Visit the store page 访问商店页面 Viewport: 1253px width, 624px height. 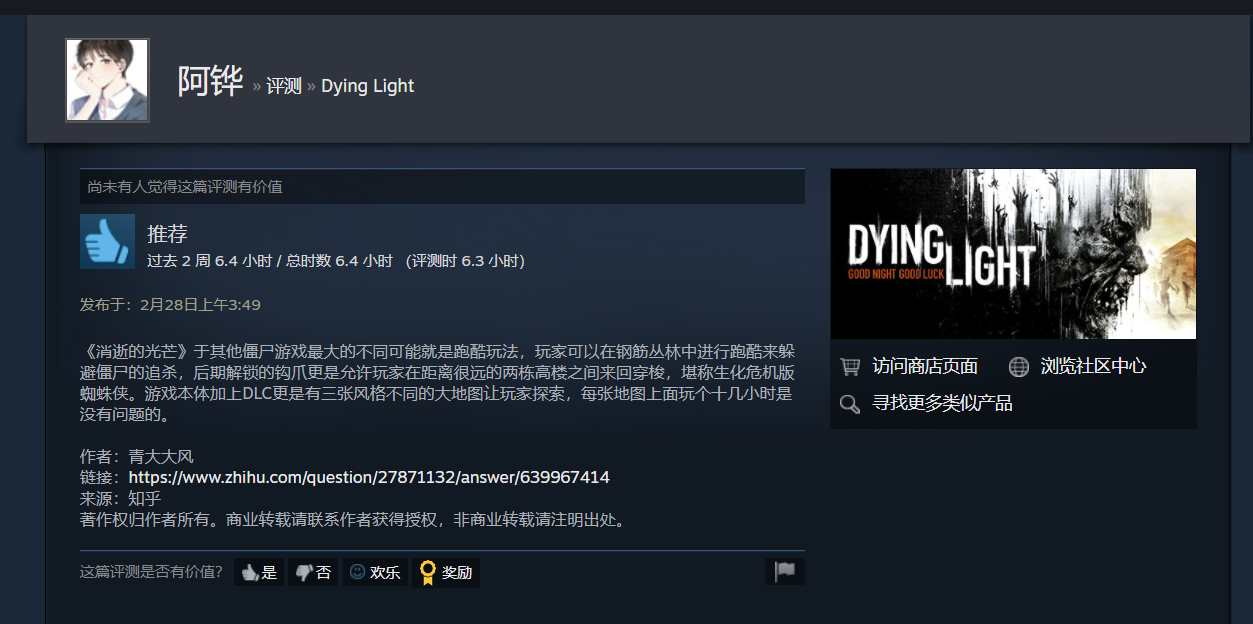(x=925, y=366)
